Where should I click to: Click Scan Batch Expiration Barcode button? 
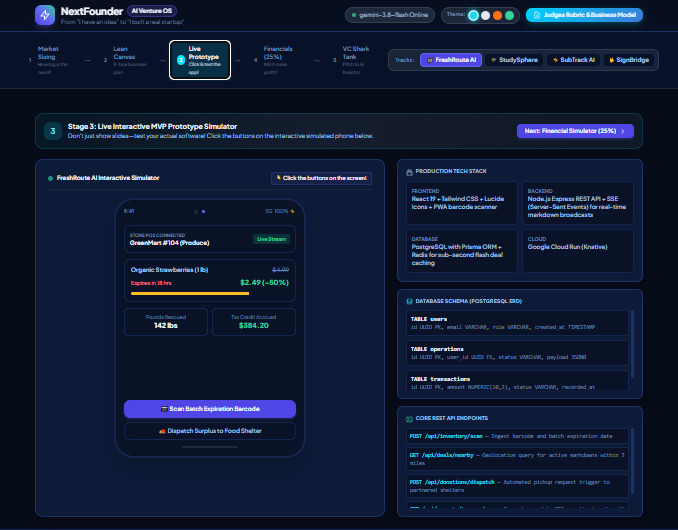pyautogui.click(x=210, y=409)
